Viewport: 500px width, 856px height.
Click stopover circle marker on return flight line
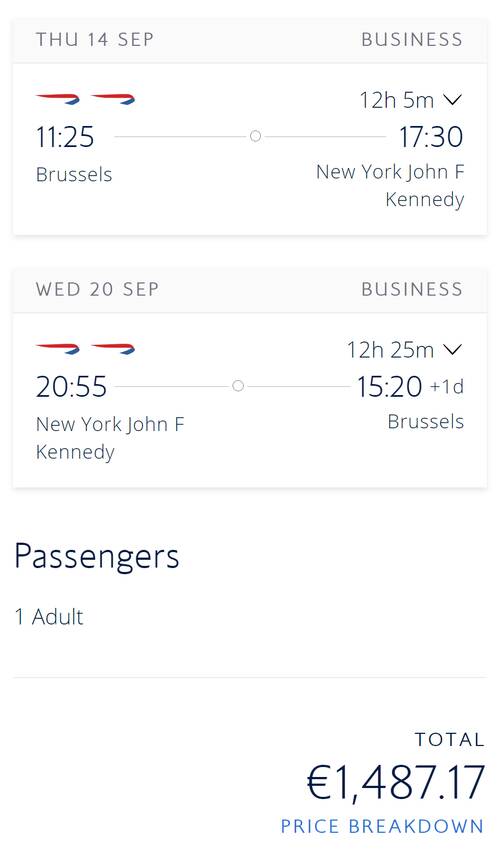[237, 386]
